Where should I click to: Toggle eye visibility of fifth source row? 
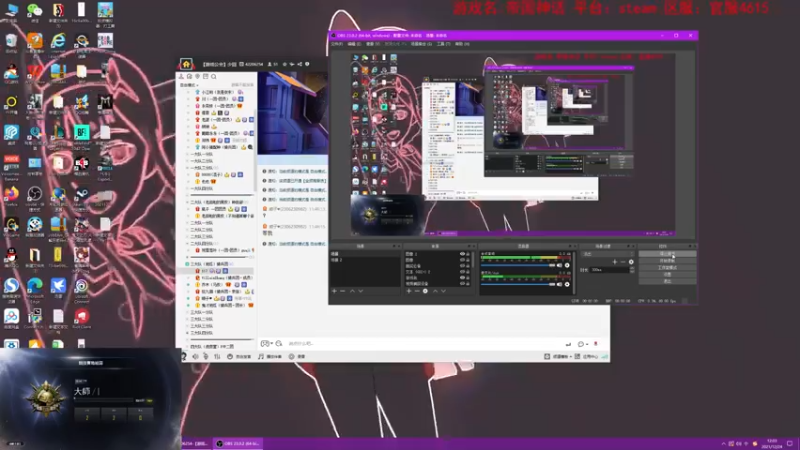[462, 278]
